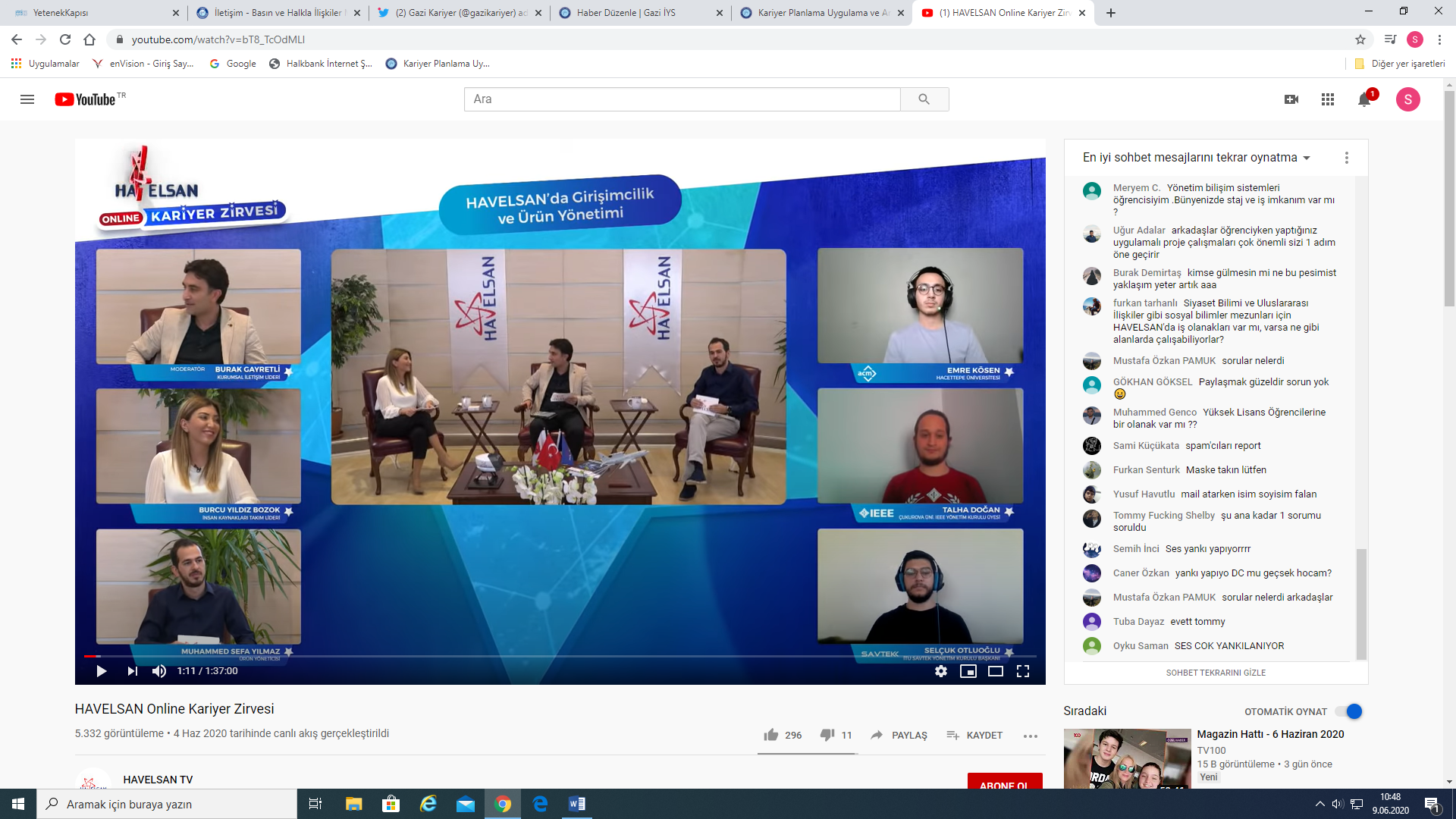Image resolution: width=1456 pixels, height=819 pixels.
Task: Hide chat replay with SOHBET TEKRARINI GİZLE
Action: [1216, 673]
